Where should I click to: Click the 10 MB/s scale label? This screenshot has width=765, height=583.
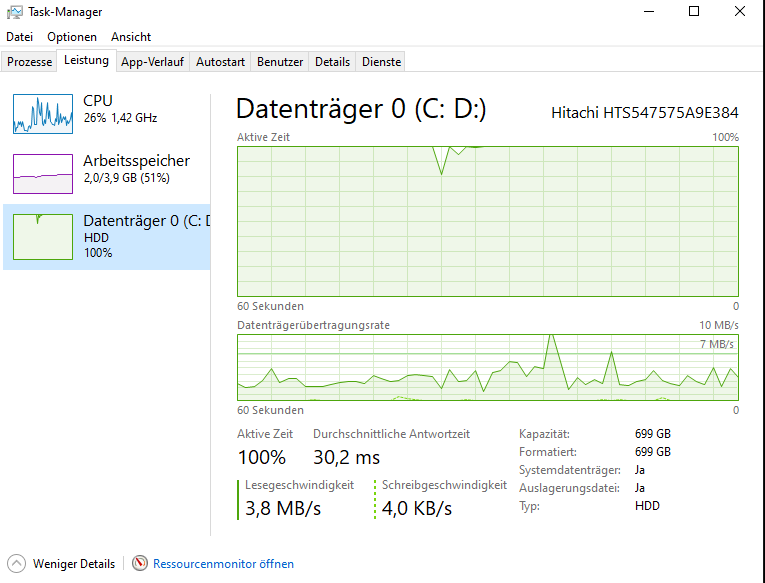point(719,325)
